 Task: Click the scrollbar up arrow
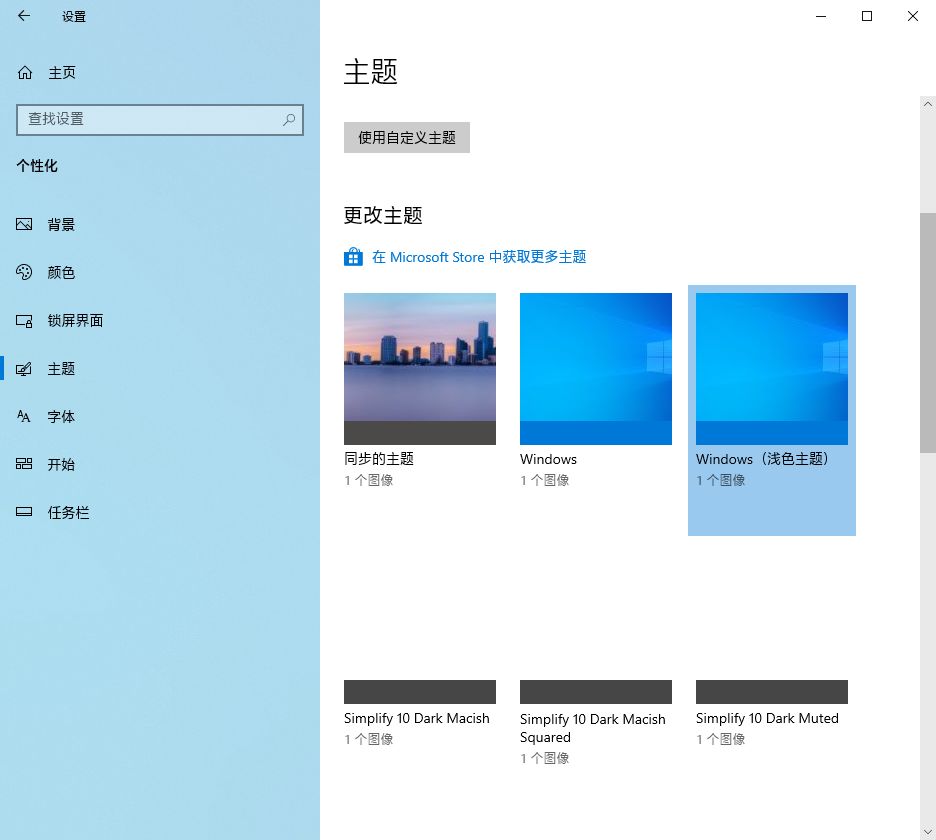click(x=928, y=104)
